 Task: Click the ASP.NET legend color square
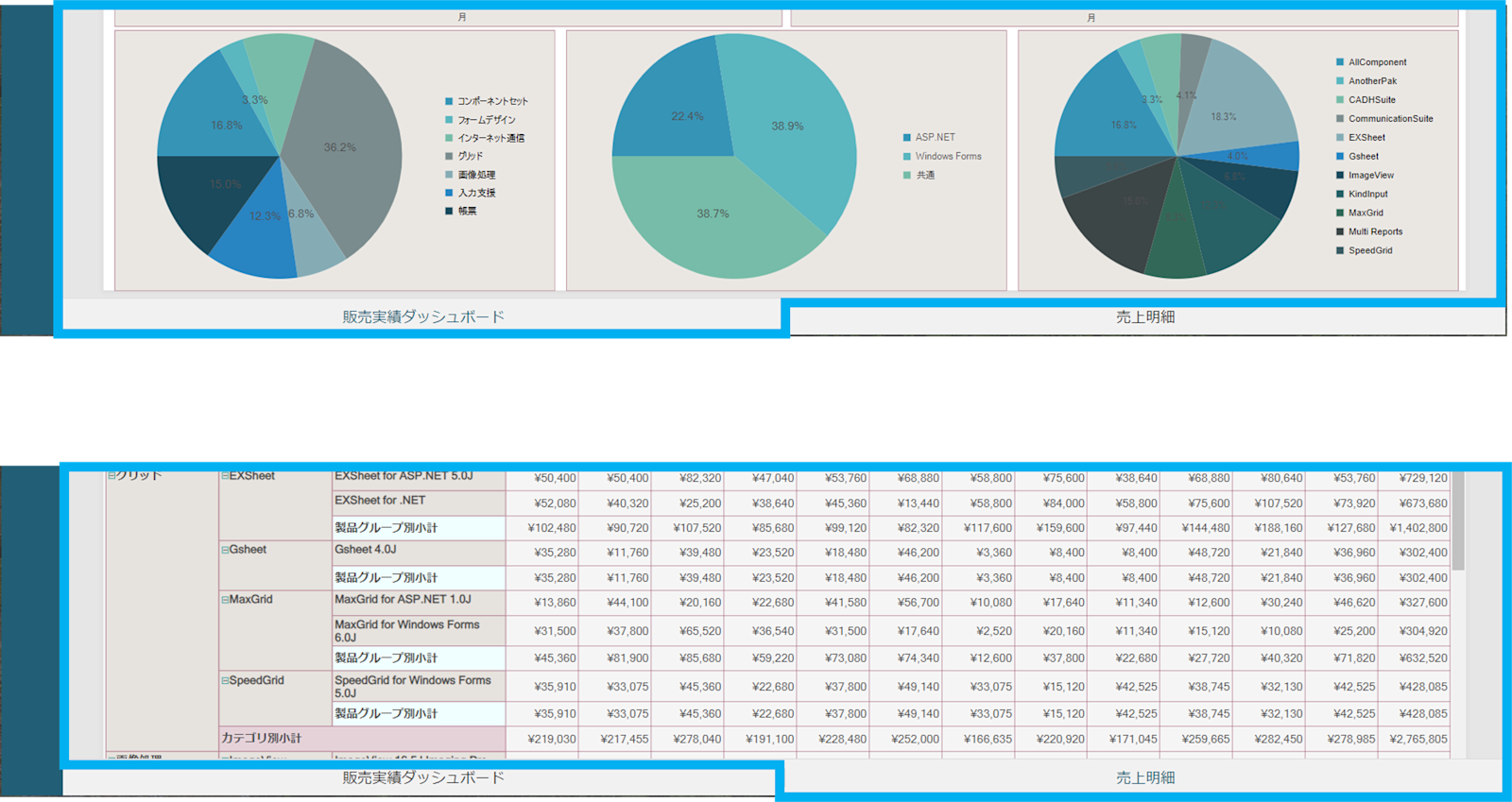pyautogui.click(x=907, y=138)
